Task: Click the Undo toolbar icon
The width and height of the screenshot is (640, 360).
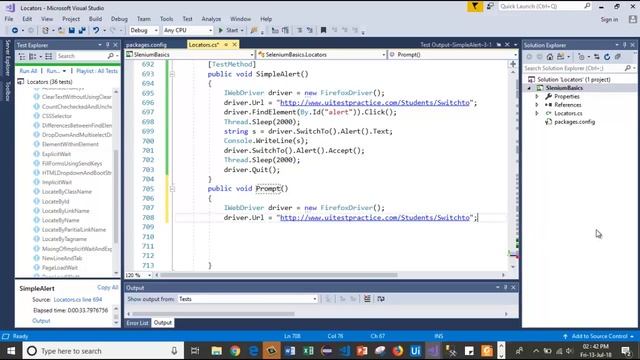Action: (x=96, y=30)
